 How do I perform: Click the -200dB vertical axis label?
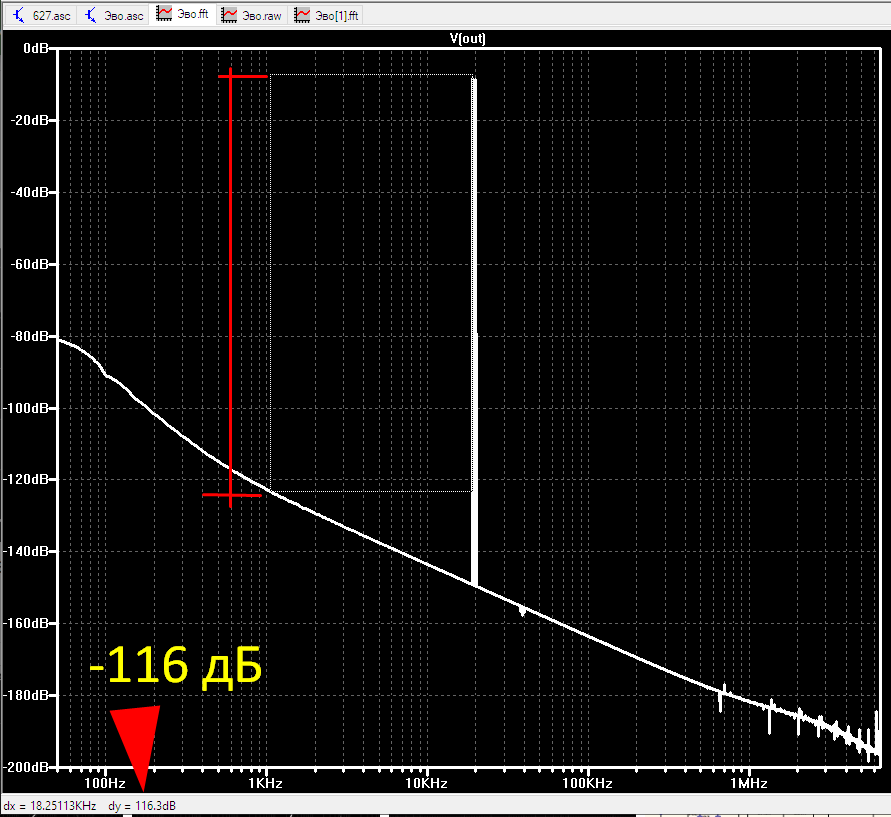coord(26,767)
